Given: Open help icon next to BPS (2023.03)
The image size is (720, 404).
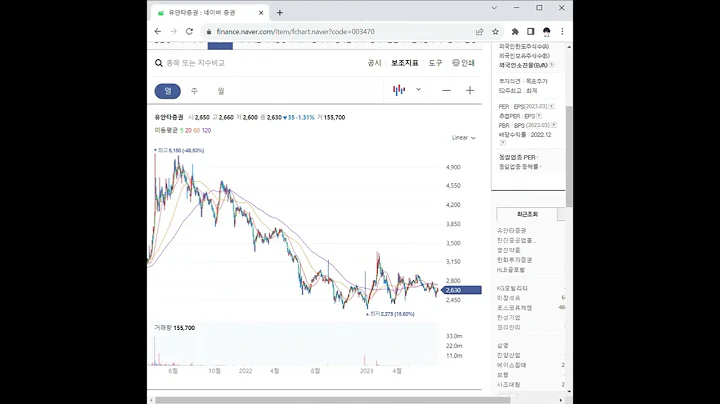Looking at the screenshot, I should [554, 125].
